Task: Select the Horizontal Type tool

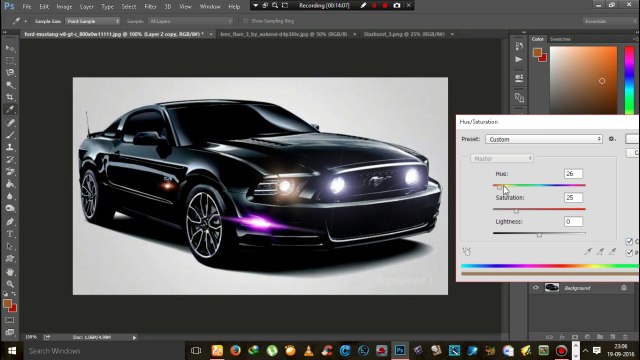Action: 10,234
